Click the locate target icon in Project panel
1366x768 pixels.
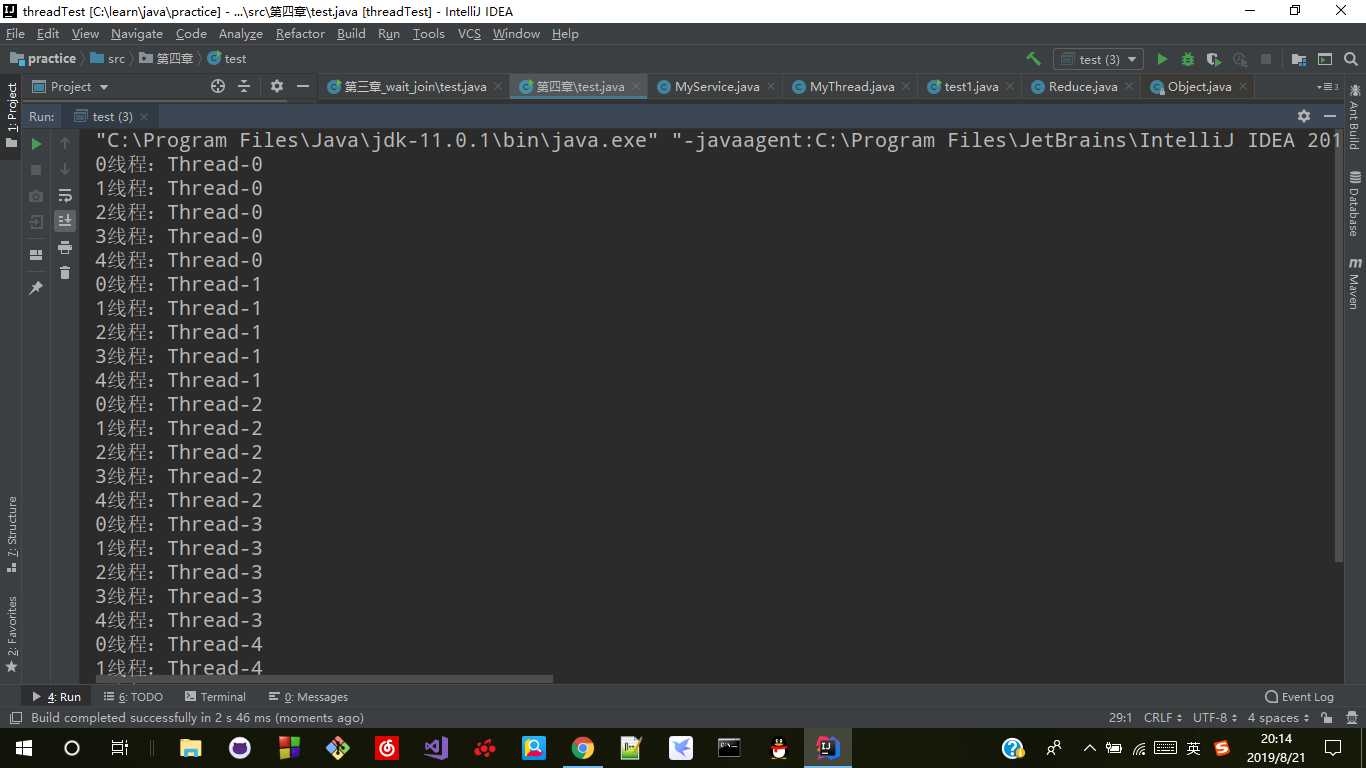218,87
